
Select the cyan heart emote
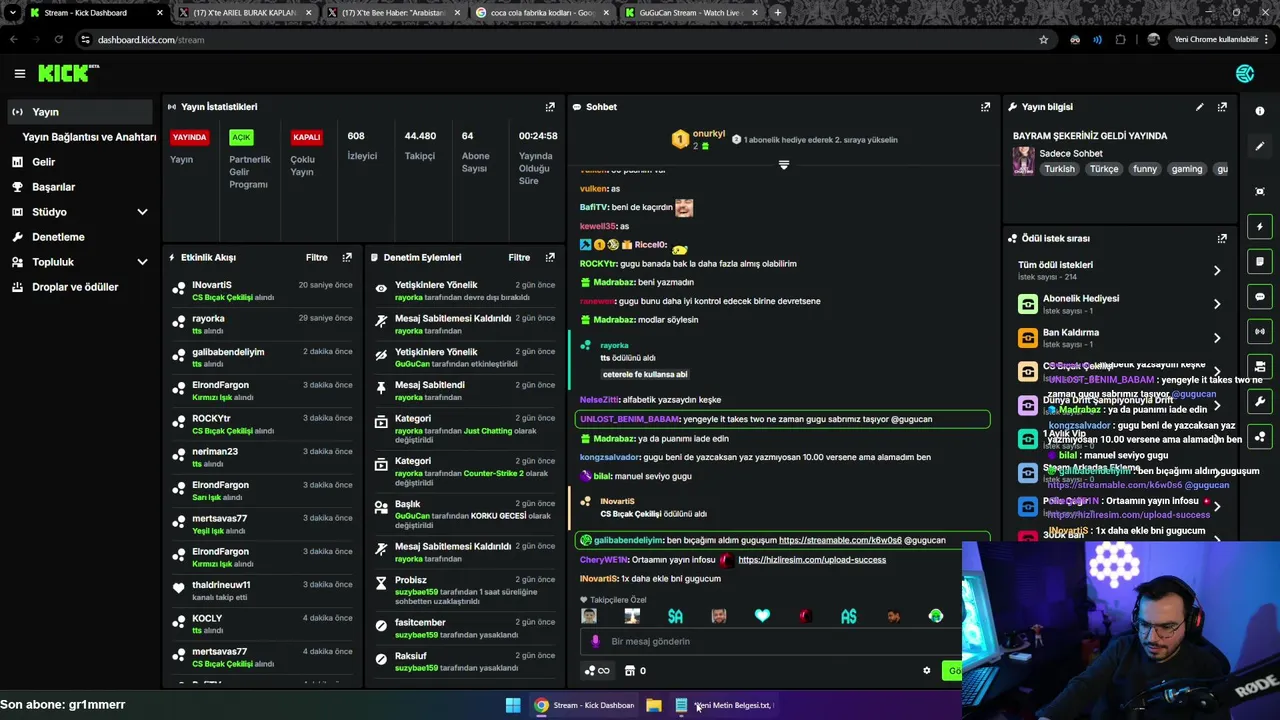pyautogui.click(x=762, y=616)
